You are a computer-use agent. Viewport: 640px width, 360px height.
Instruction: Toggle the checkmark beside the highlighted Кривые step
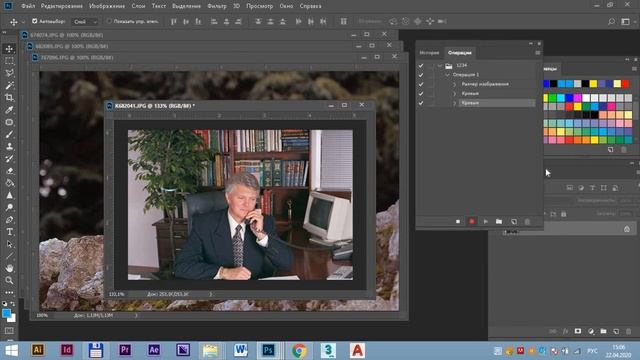click(421, 103)
